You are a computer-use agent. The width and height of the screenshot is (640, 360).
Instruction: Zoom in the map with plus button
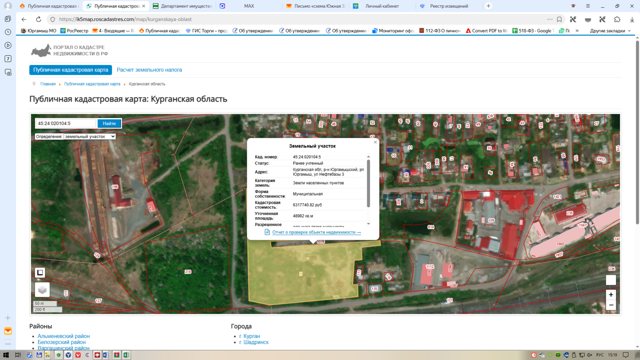click(611, 295)
